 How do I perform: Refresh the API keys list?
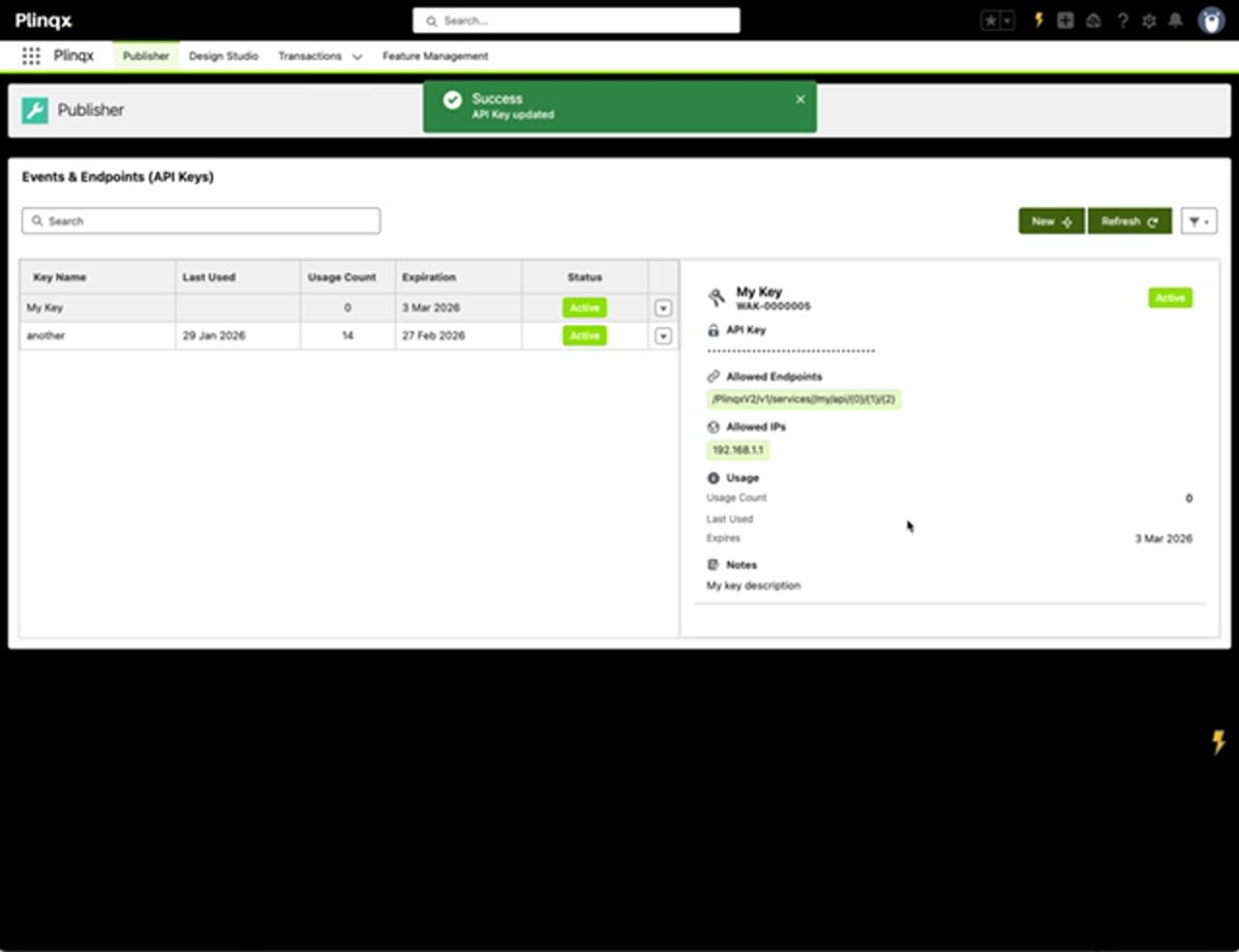tap(1130, 222)
